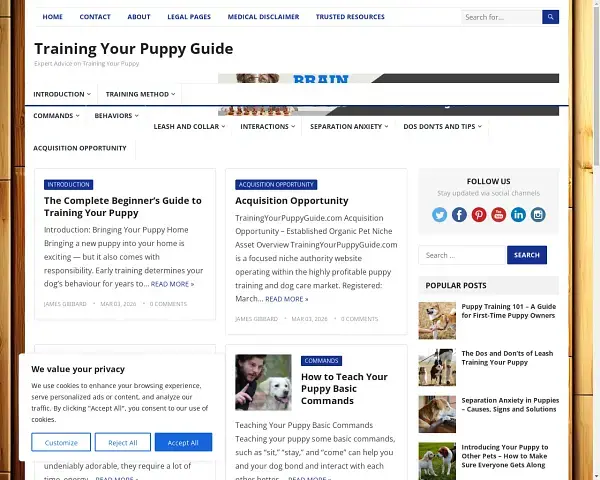Viewport: 600px width, 480px height.
Task: Open the Instagram icon
Action: tap(538, 215)
